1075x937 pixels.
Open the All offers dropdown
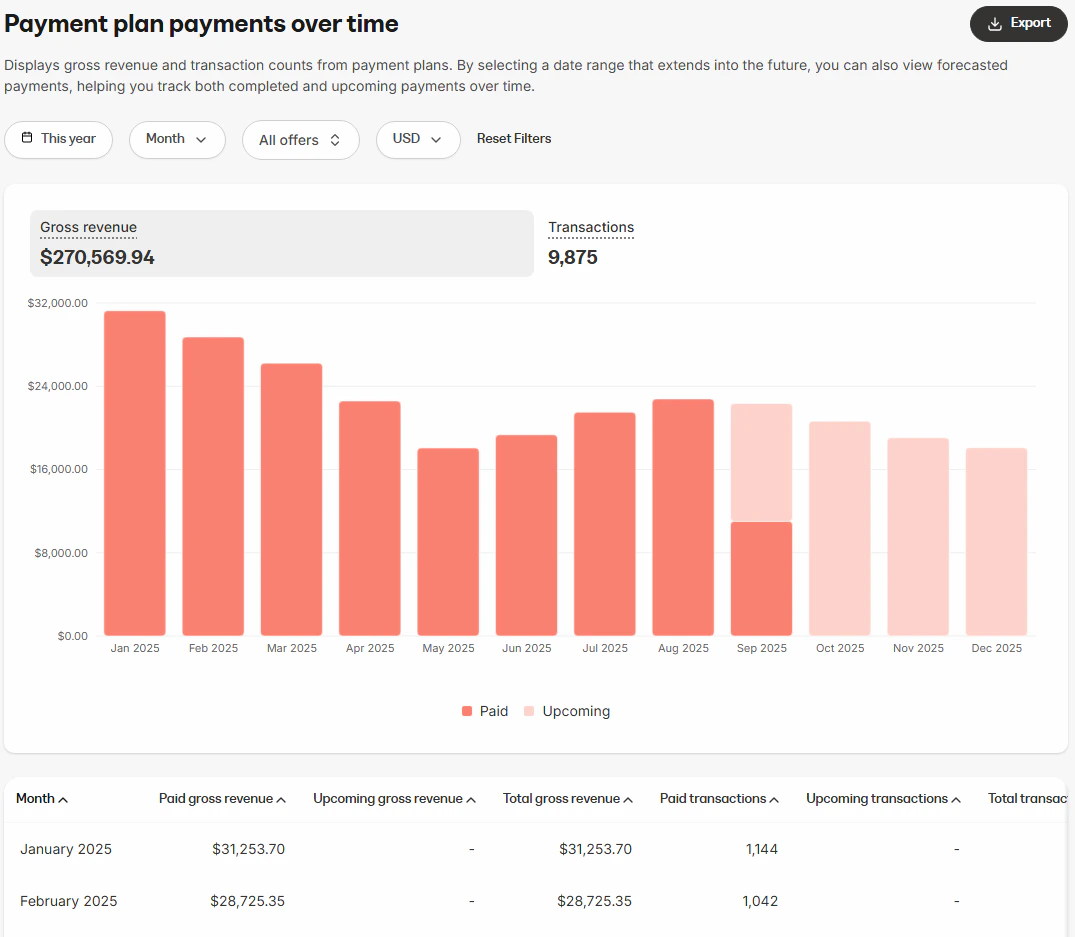pyautogui.click(x=301, y=140)
